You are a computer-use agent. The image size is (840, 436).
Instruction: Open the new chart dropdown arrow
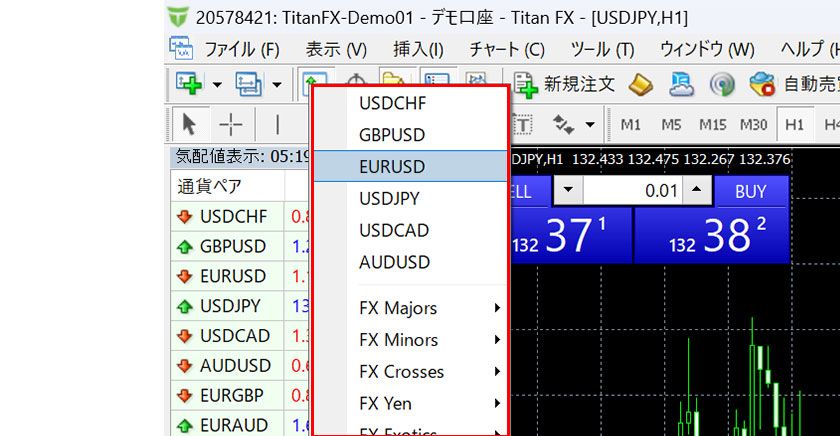(217, 85)
